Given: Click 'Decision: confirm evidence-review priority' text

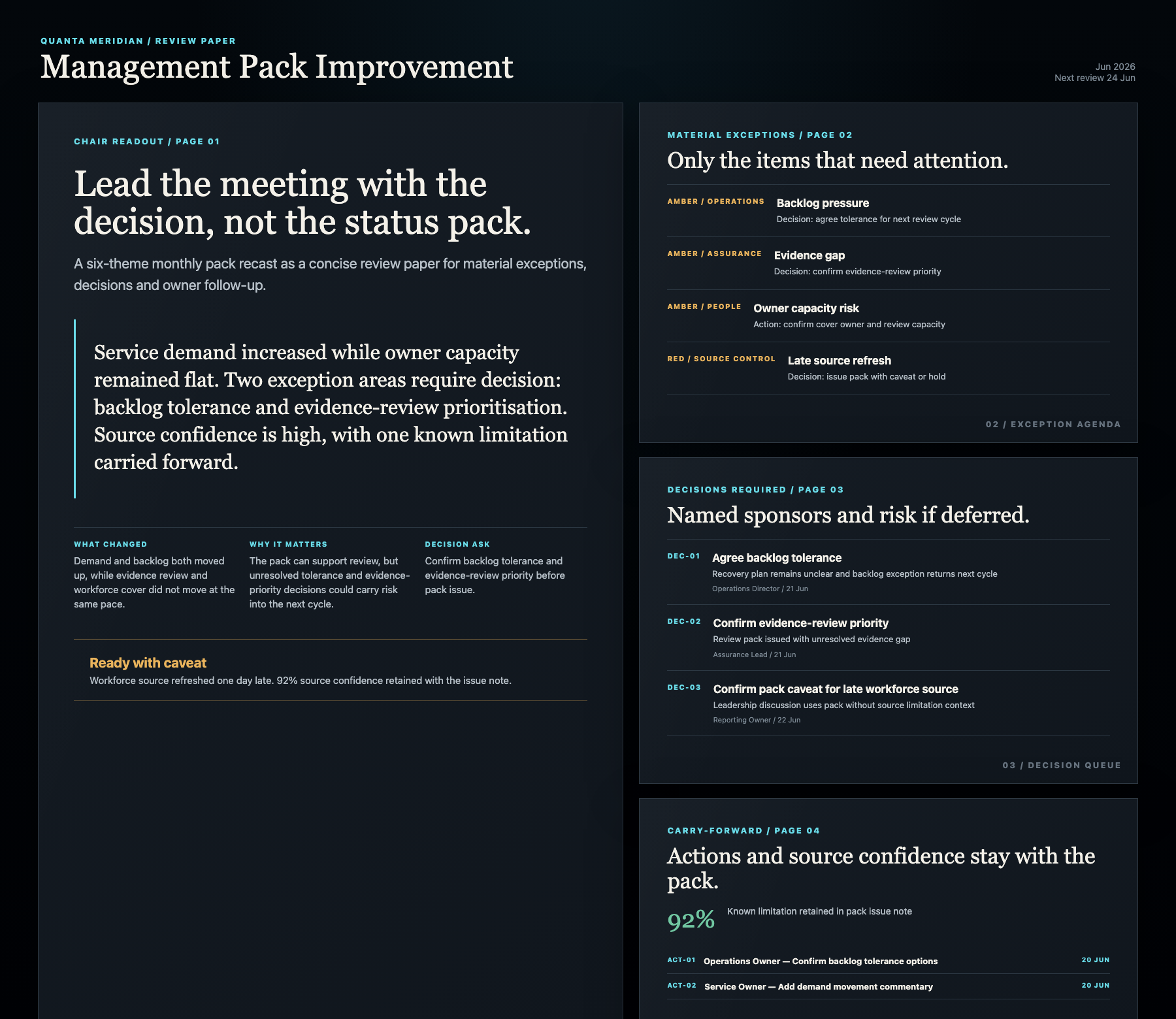Looking at the screenshot, I should pyautogui.click(x=857, y=272).
